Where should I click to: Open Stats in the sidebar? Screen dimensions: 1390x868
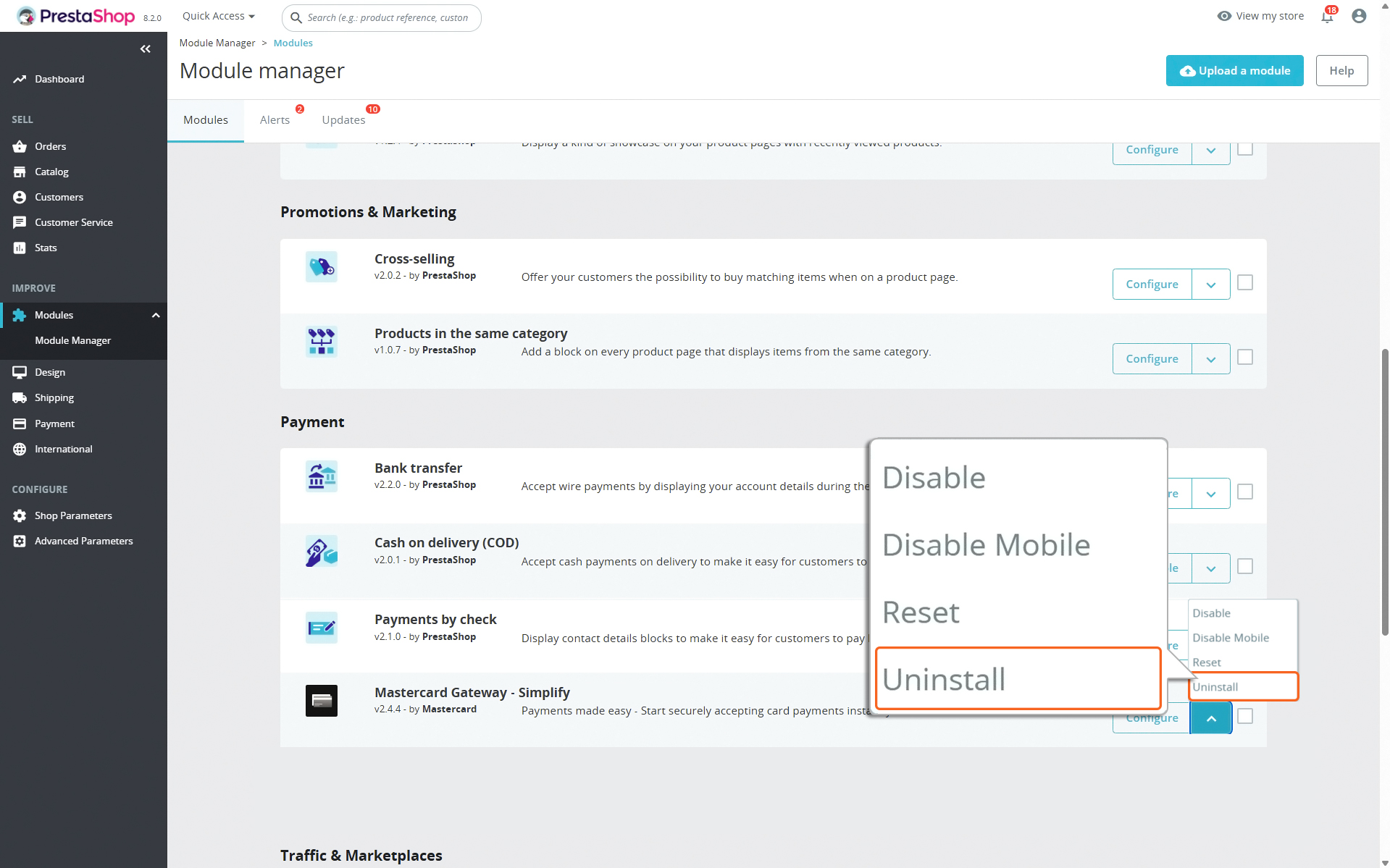[45, 248]
